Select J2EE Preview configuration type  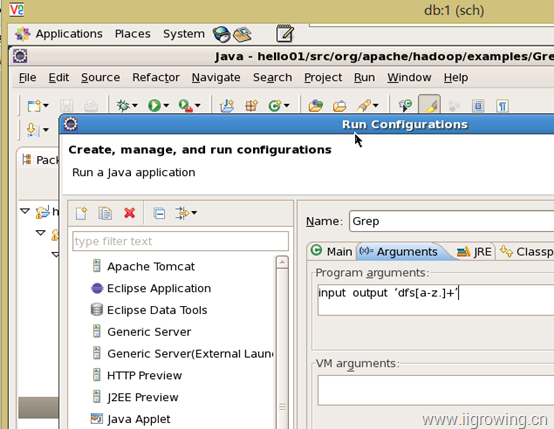(x=143, y=397)
